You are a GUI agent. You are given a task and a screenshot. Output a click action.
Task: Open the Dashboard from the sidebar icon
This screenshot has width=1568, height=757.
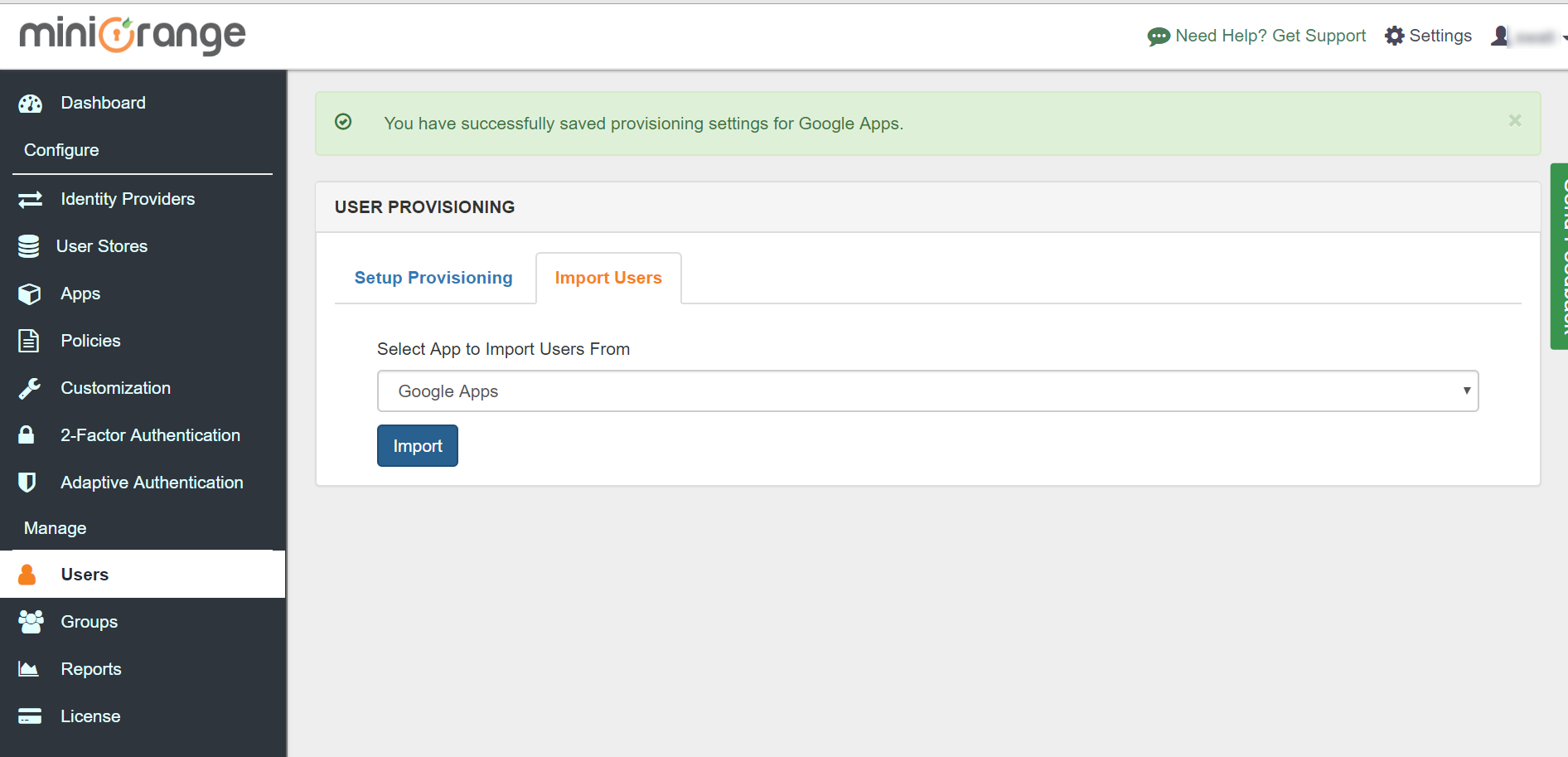tap(30, 102)
